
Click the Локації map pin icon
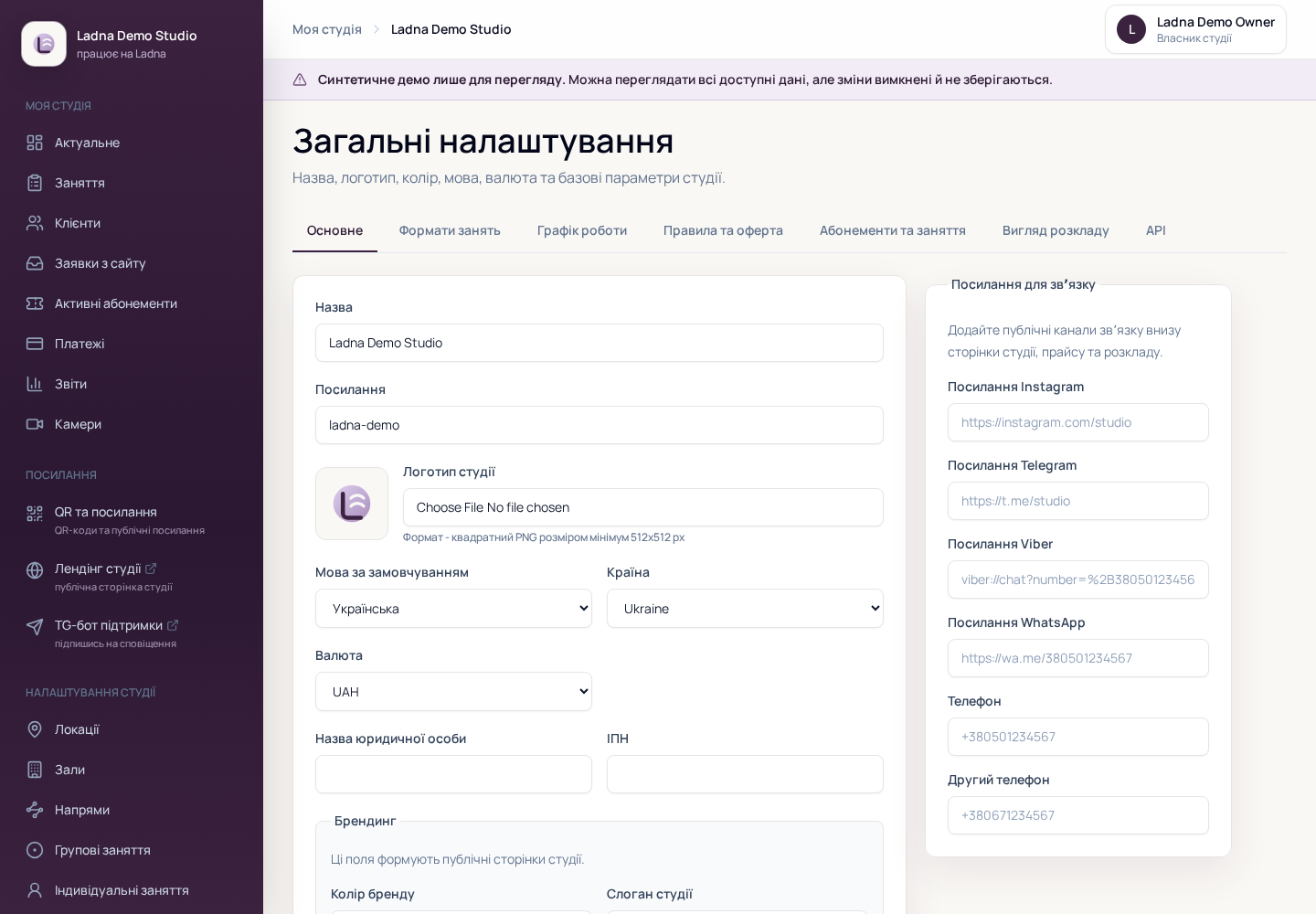[35, 729]
